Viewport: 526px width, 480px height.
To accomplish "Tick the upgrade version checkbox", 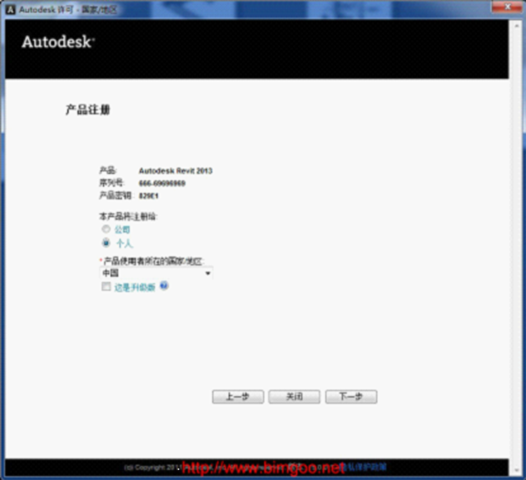I will [x=106, y=286].
